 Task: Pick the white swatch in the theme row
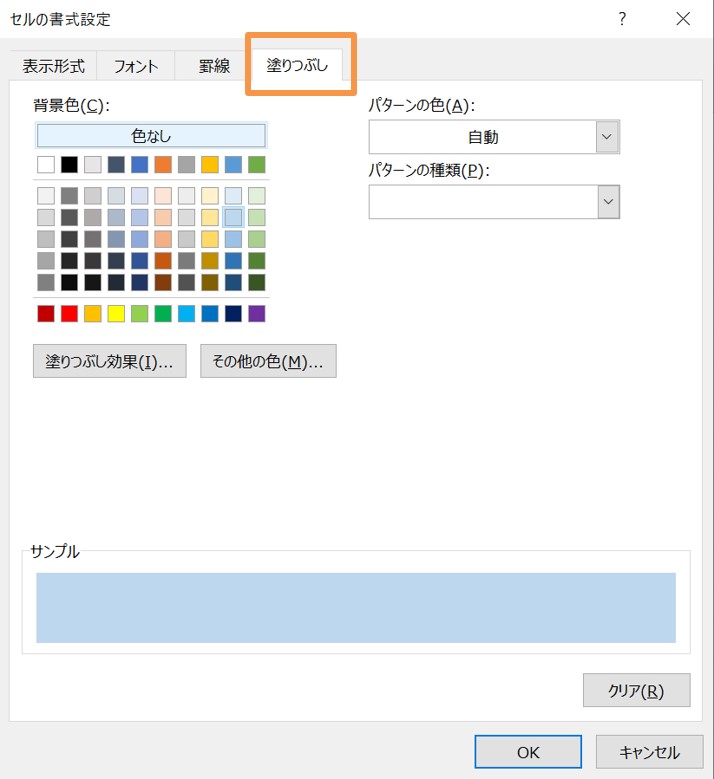46,164
